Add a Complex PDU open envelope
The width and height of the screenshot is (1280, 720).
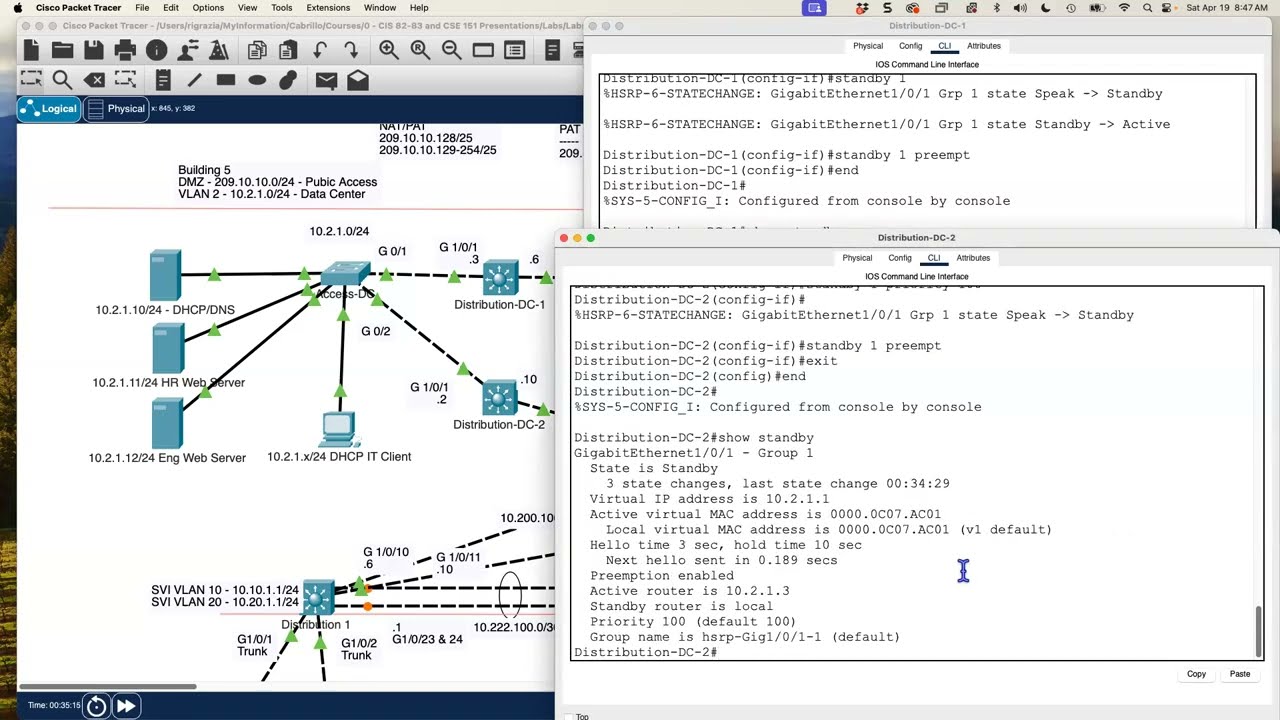pos(358,80)
